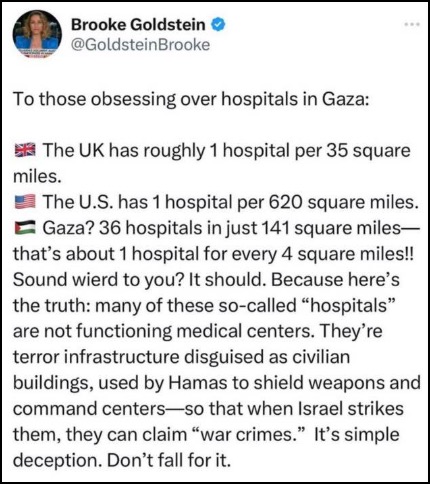Click the sentence about 620 square miles
Viewport: 430px width, 484px height.
(230, 202)
